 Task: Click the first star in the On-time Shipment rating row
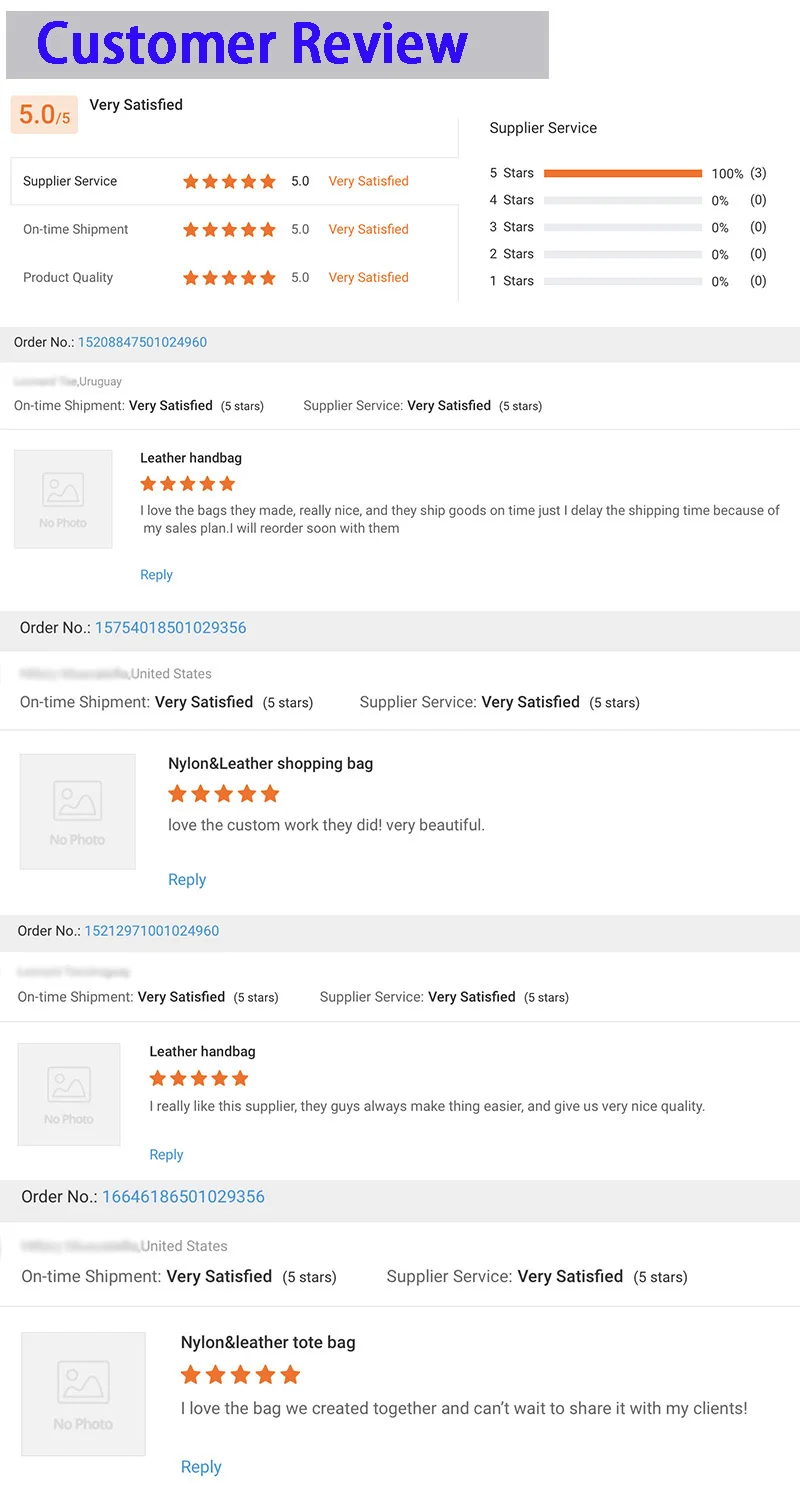point(190,229)
